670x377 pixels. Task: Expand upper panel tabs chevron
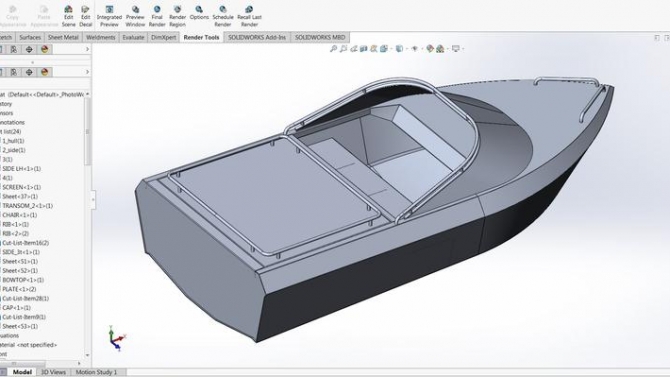pos(87,49)
